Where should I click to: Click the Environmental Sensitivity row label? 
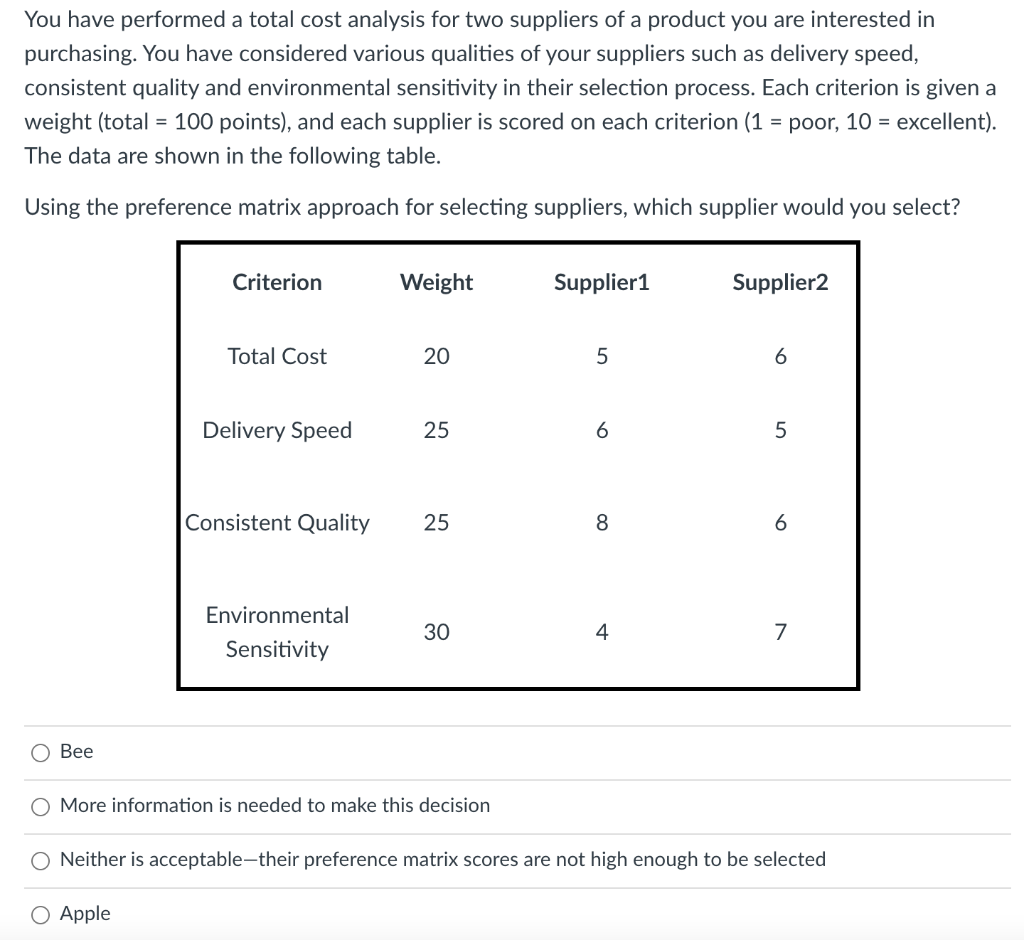pos(277,631)
